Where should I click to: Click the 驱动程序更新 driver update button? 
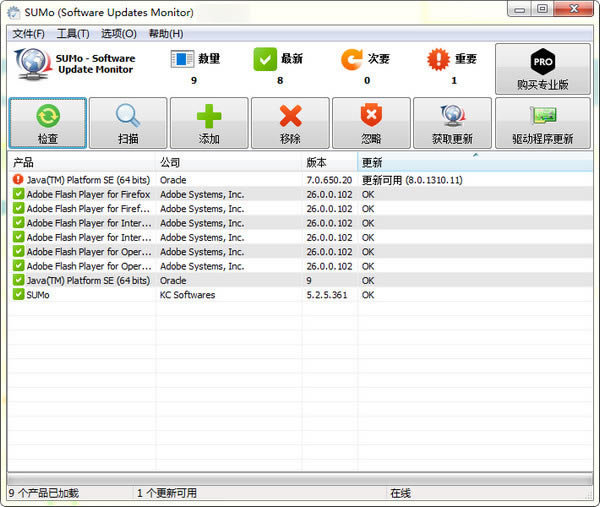tap(543, 123)
